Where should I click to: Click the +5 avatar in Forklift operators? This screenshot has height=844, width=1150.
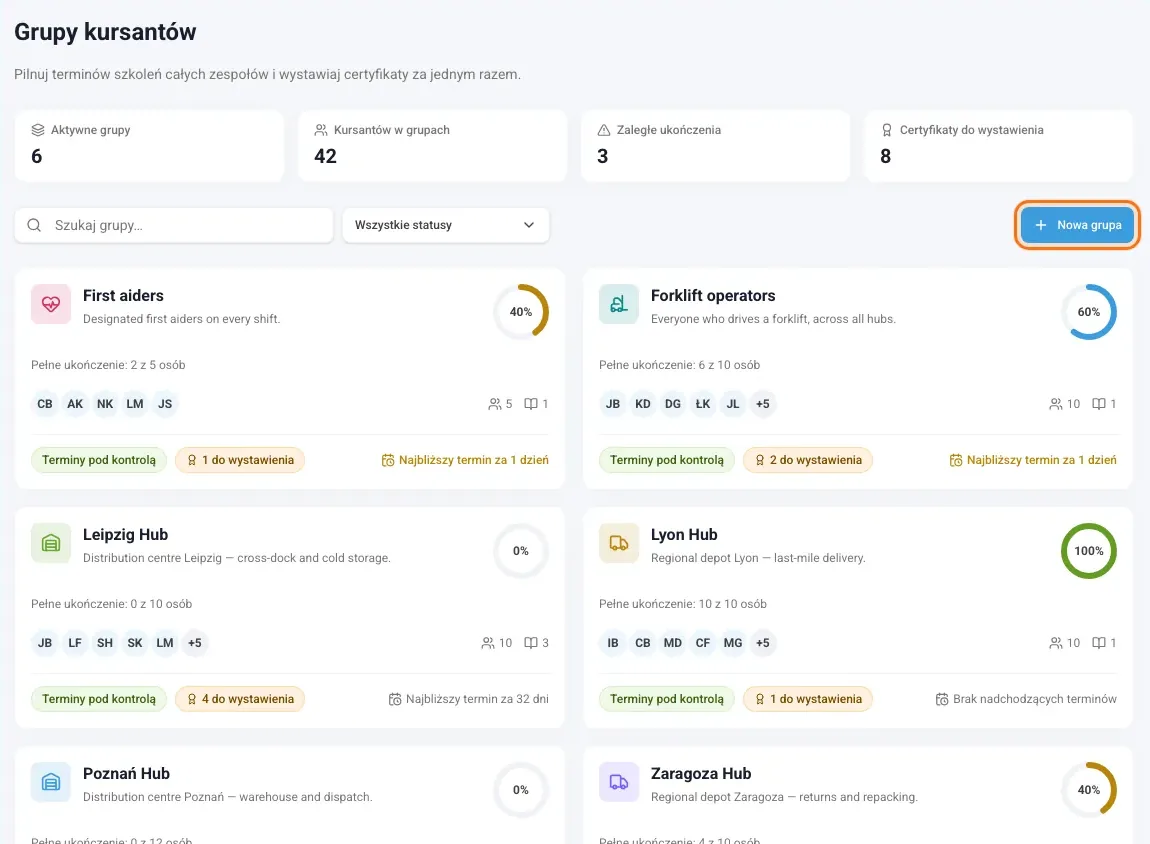[763, 404]
